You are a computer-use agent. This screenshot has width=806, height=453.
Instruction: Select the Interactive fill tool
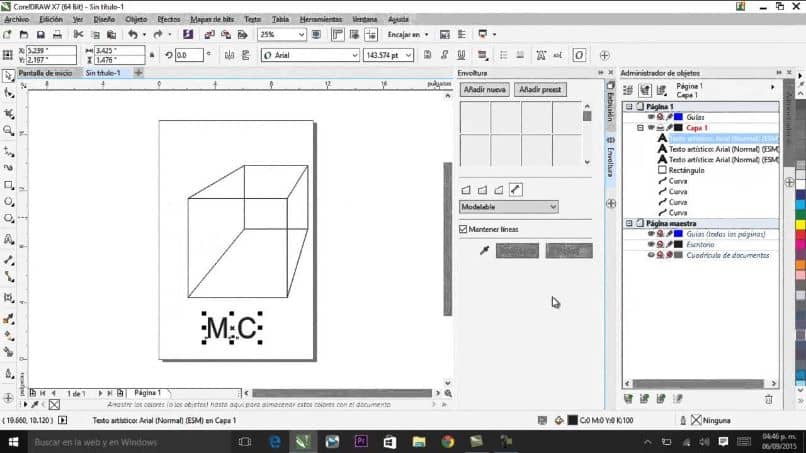point(8,336)
